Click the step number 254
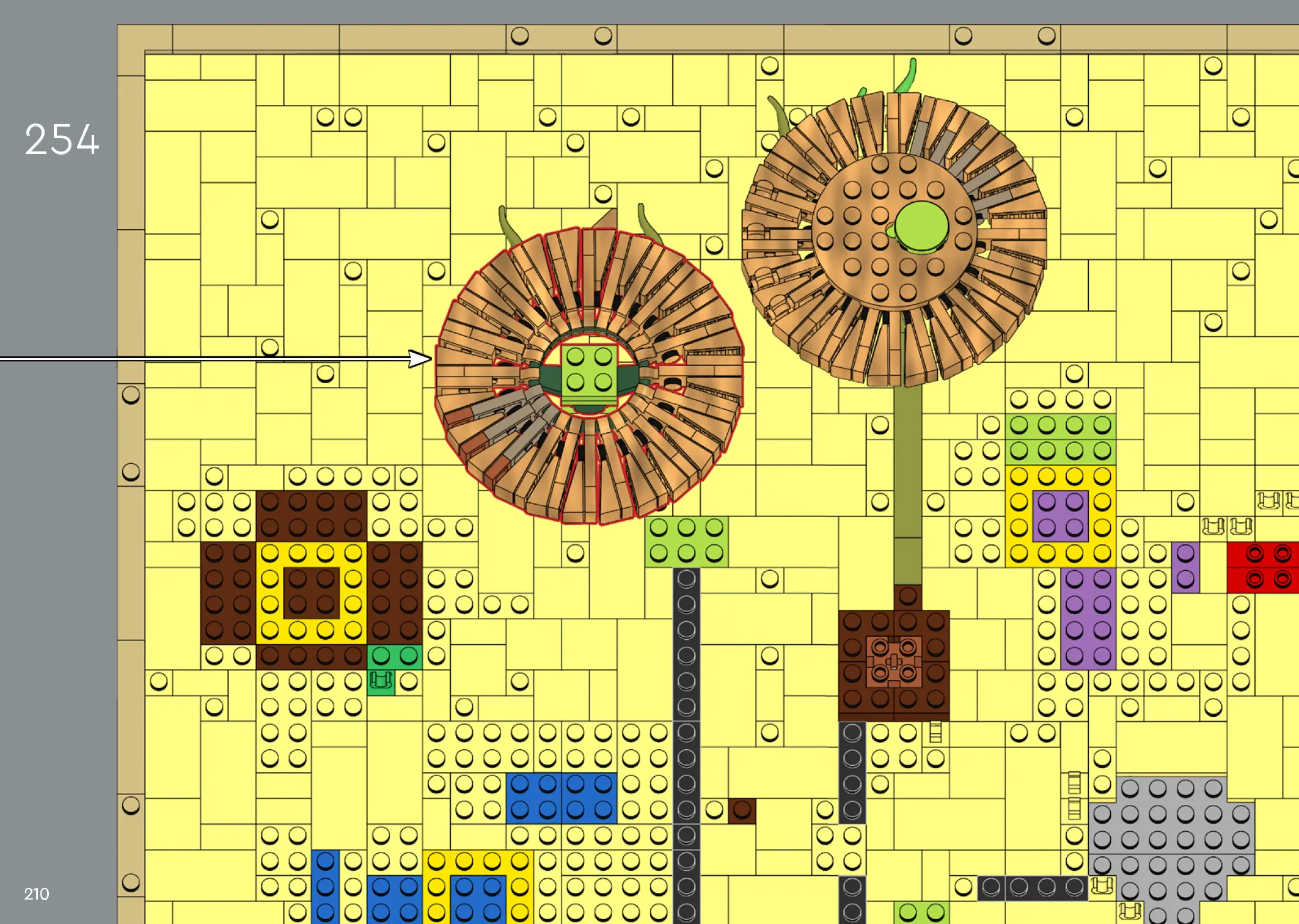The image size is (1299, 924). pos(62,139)
